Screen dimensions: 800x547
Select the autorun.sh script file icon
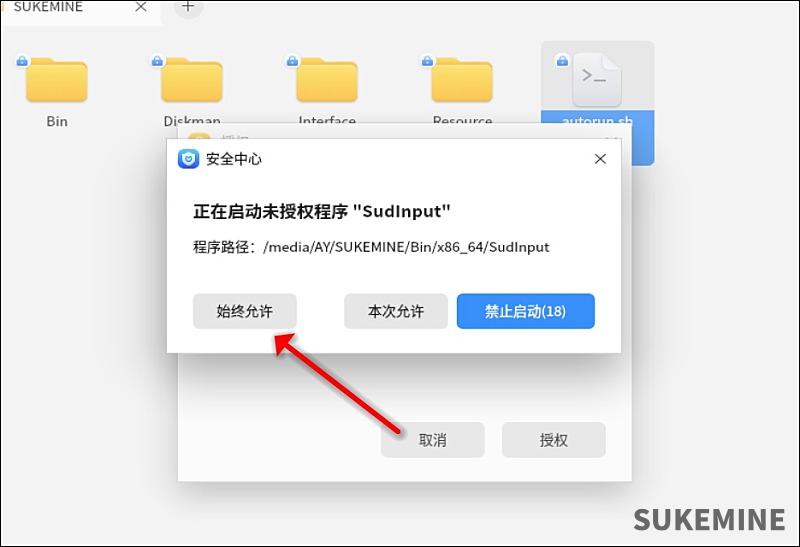597,81
